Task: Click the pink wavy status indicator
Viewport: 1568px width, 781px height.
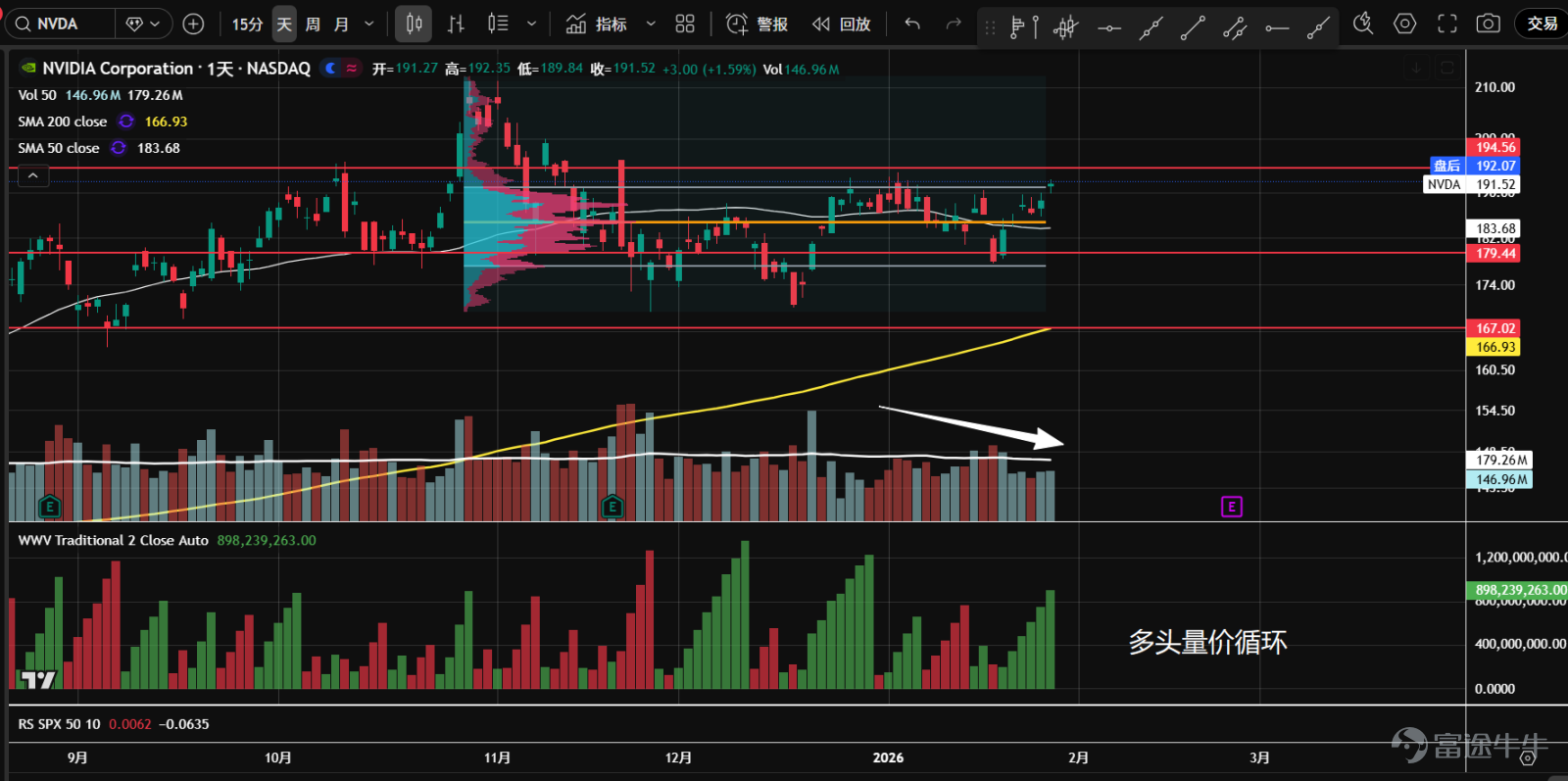Action: (352, 69)
